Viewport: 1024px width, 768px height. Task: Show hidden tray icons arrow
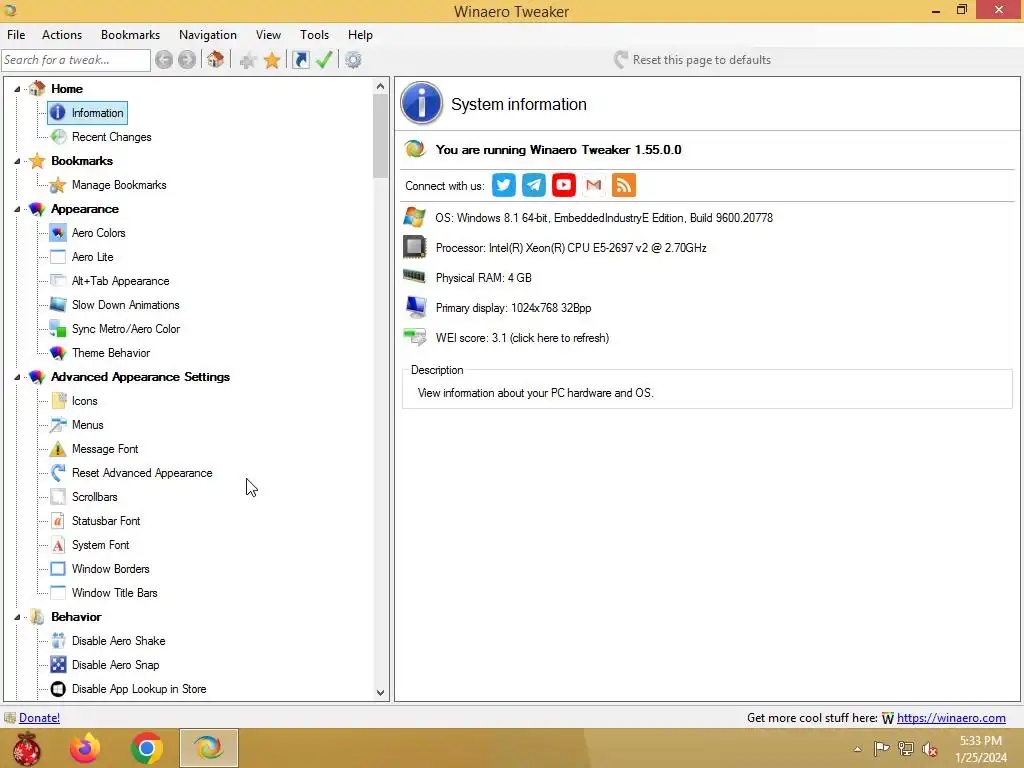point(857,749)
